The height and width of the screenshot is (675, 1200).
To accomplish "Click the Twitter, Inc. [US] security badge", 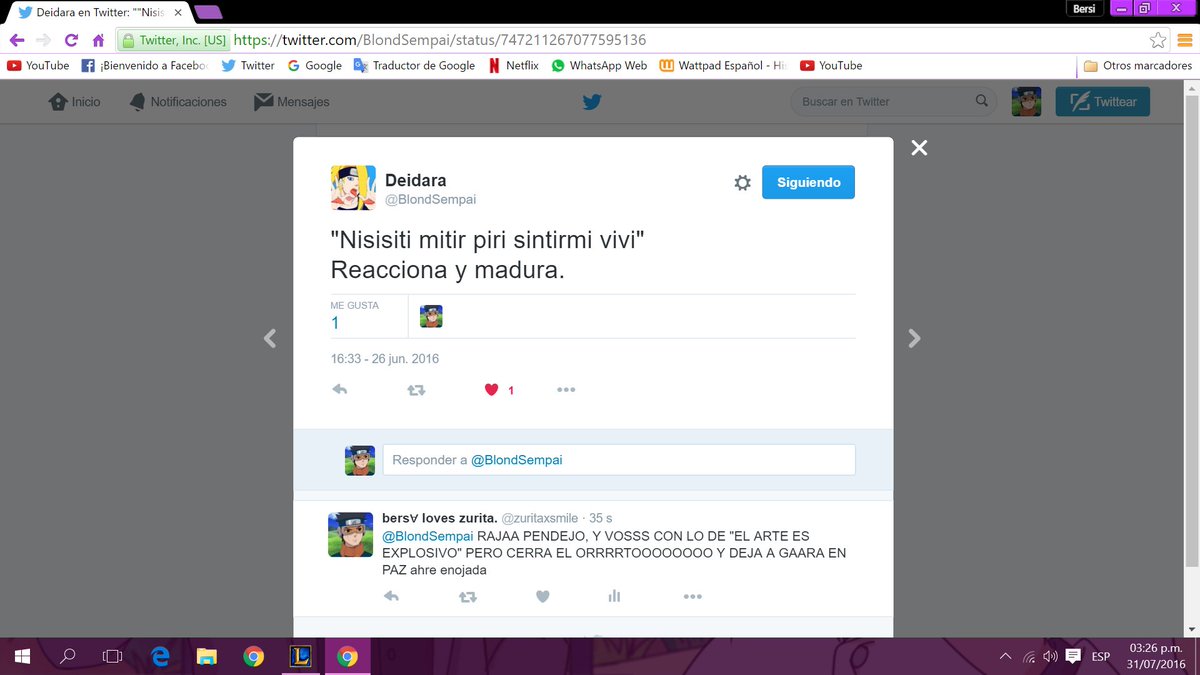I will pos(174,41).
